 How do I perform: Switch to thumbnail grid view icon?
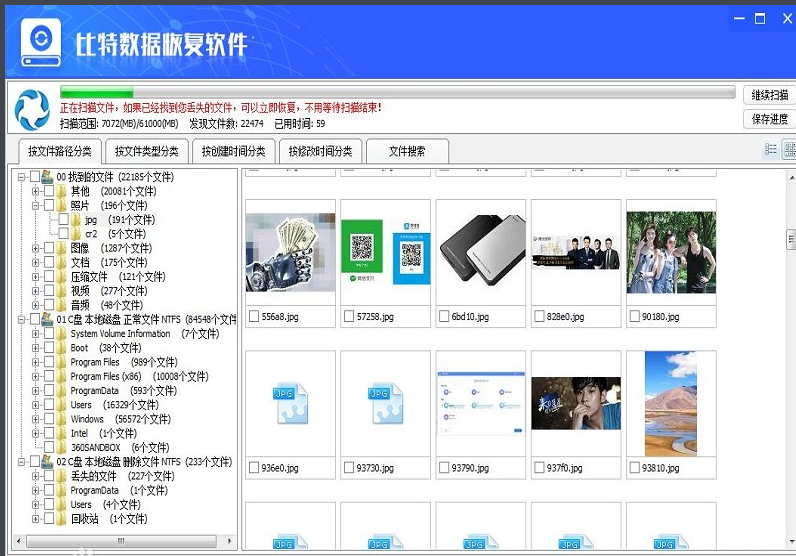(789, 150)
